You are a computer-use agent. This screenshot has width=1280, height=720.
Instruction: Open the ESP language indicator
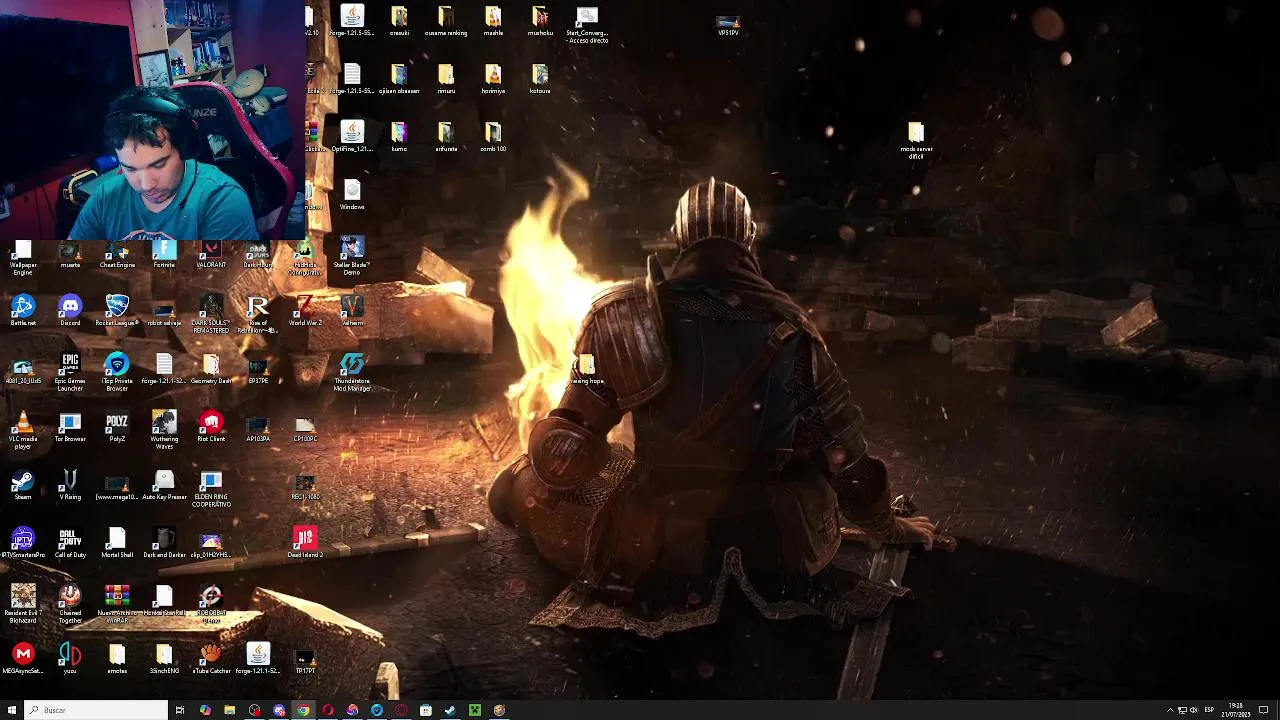pos(1209,710)
